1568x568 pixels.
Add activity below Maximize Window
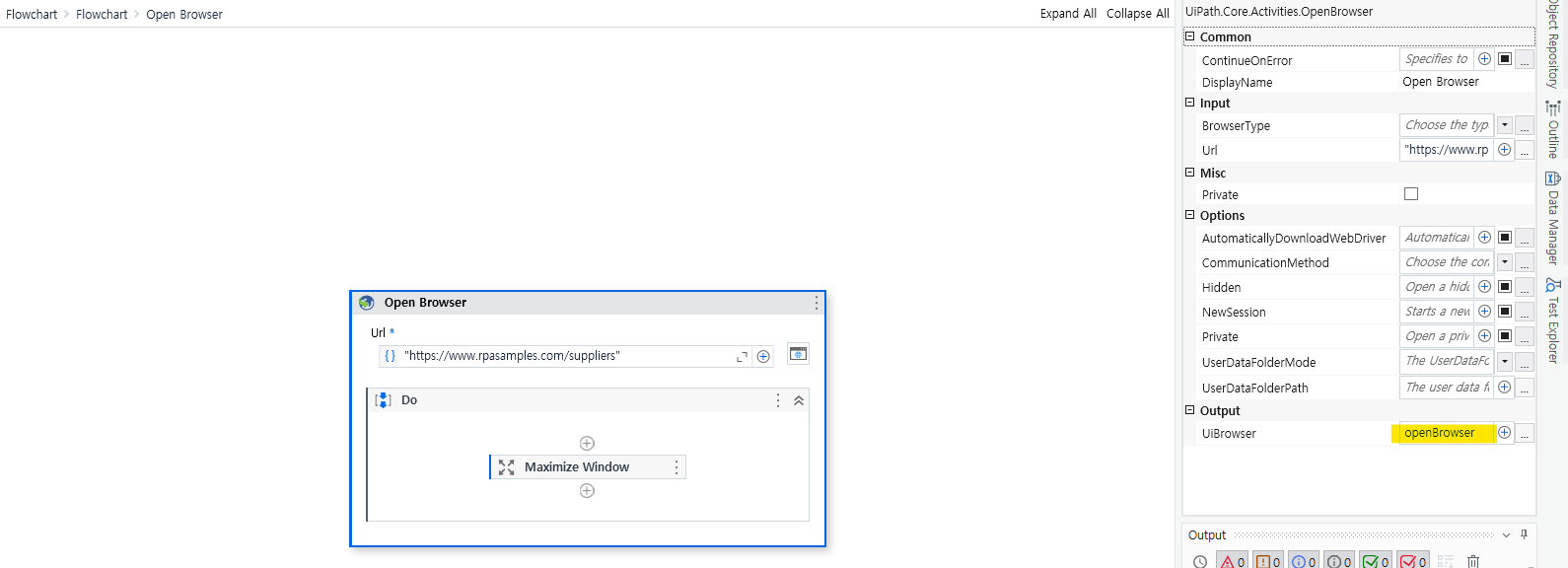tap(587, 491)
